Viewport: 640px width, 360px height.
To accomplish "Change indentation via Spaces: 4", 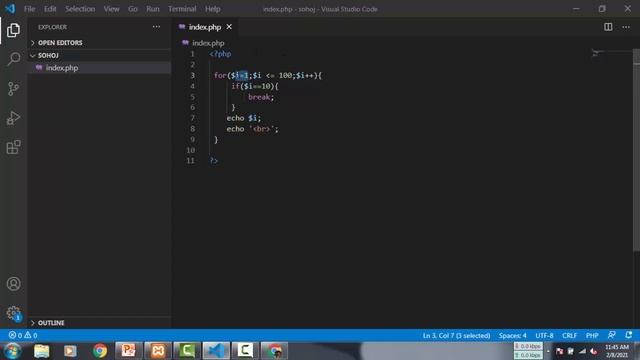I will pos(512,335).
